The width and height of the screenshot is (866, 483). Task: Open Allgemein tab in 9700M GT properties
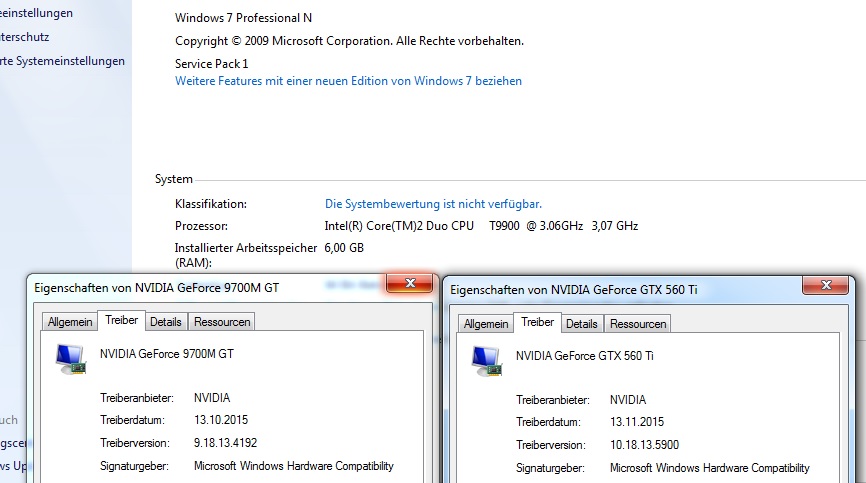tap(70, 322)
